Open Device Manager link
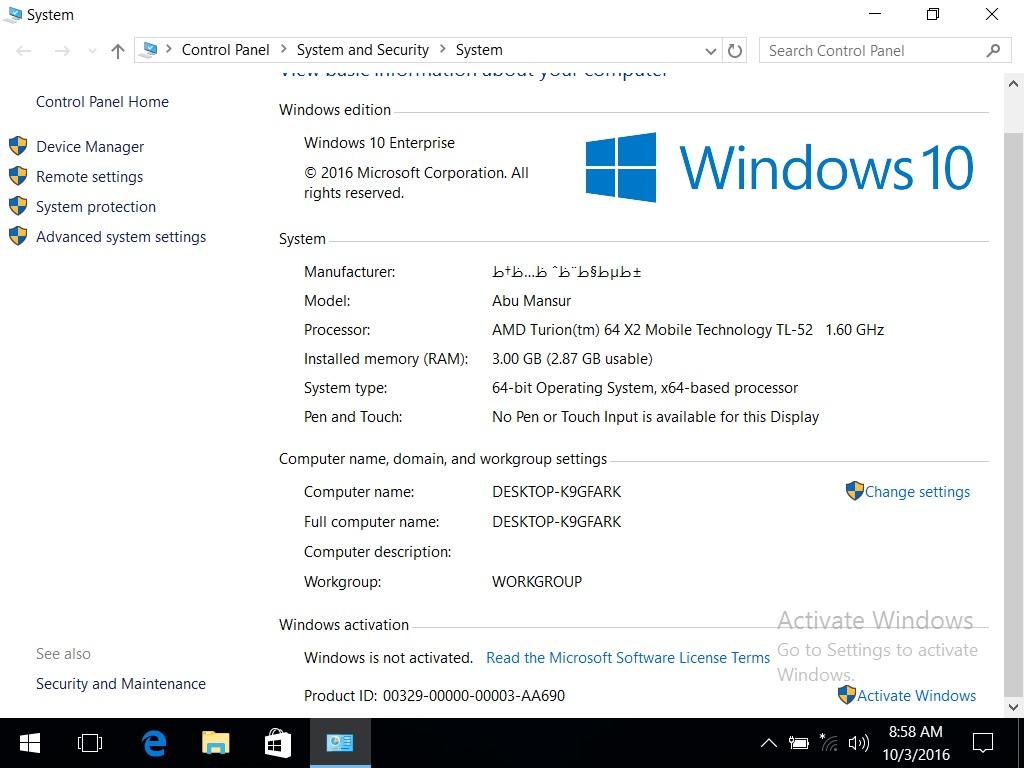Image resolution: width=1024 pixels, height=768 pixels. pyautogui.click(x=89, y=147)
